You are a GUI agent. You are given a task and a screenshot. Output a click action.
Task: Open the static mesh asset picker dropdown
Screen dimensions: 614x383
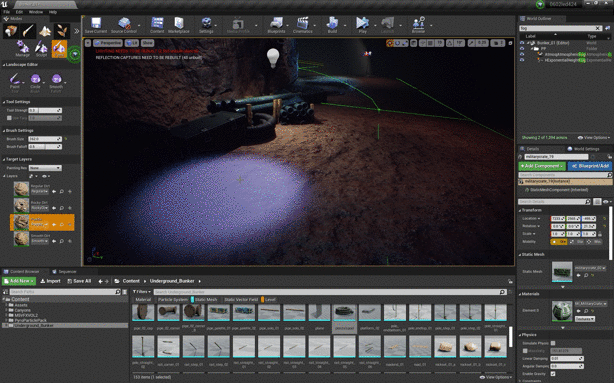point(590,268)
